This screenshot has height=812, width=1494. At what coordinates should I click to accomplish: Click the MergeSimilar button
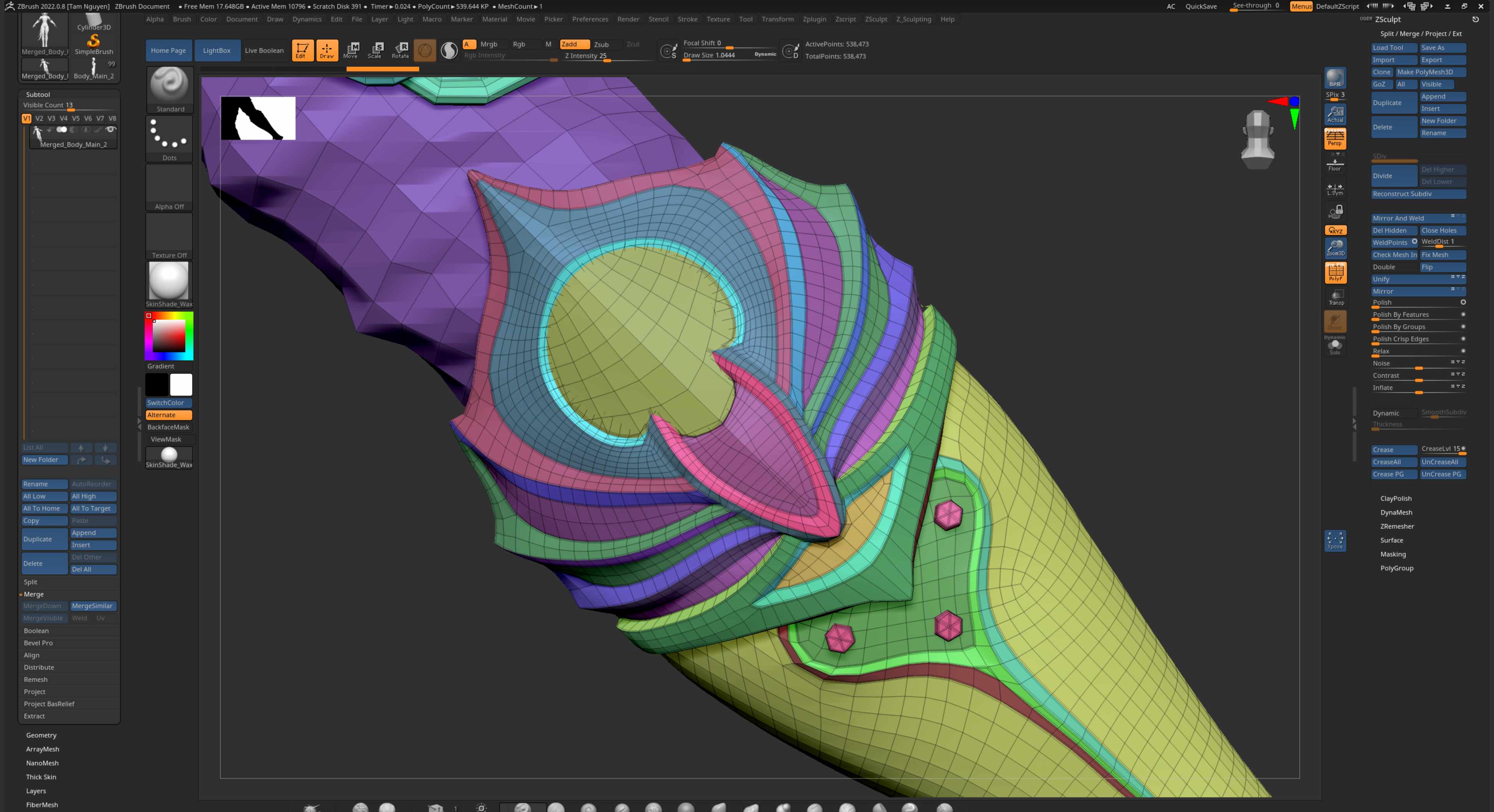[93, 605]
